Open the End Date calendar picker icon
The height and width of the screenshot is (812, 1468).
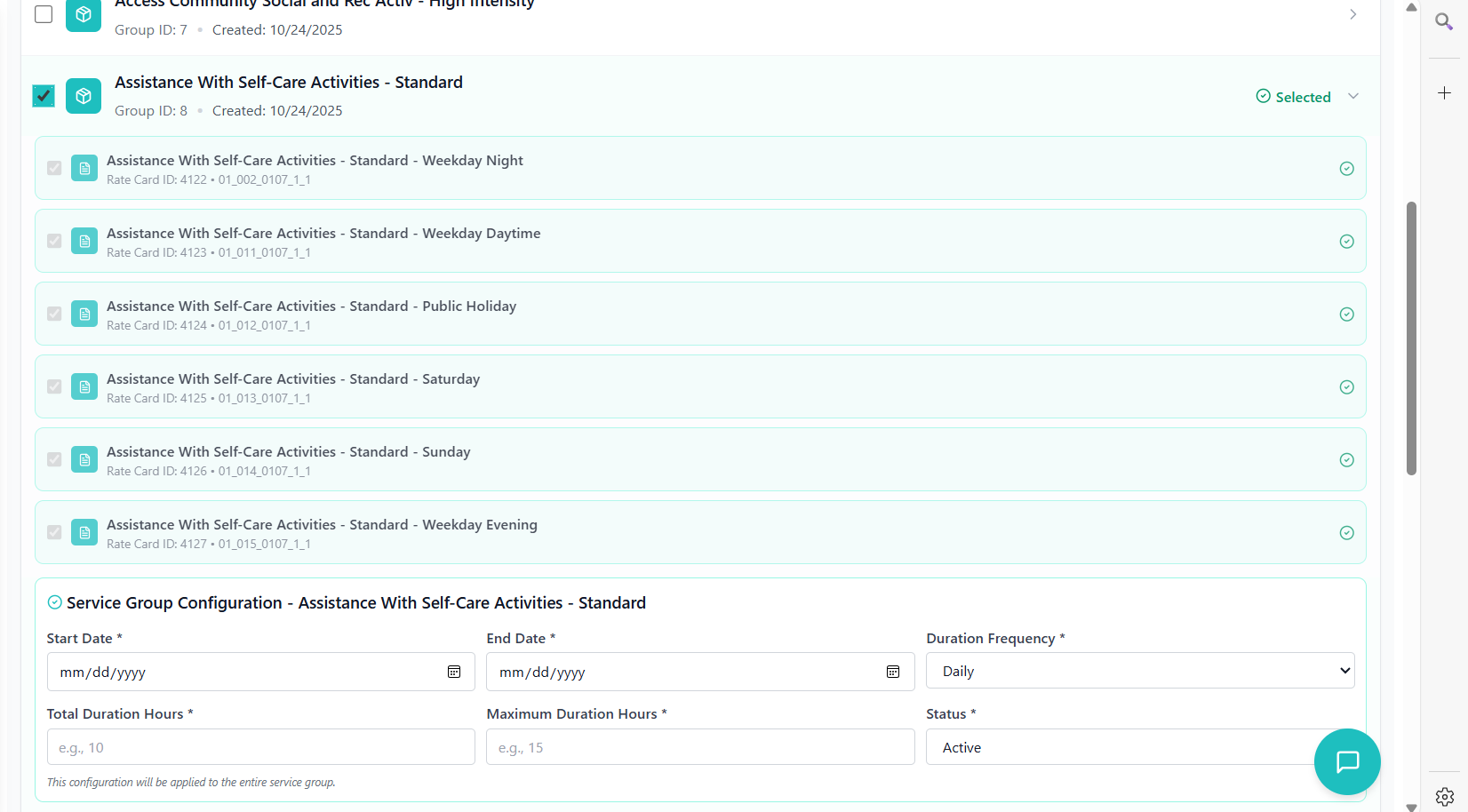pos(893,672)
